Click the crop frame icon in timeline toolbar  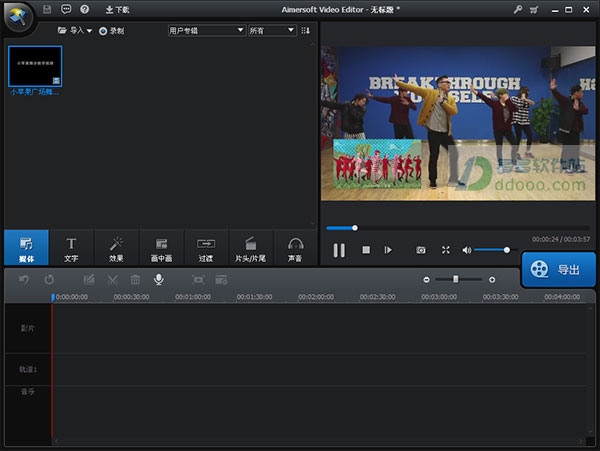click(x=198, y=280)
